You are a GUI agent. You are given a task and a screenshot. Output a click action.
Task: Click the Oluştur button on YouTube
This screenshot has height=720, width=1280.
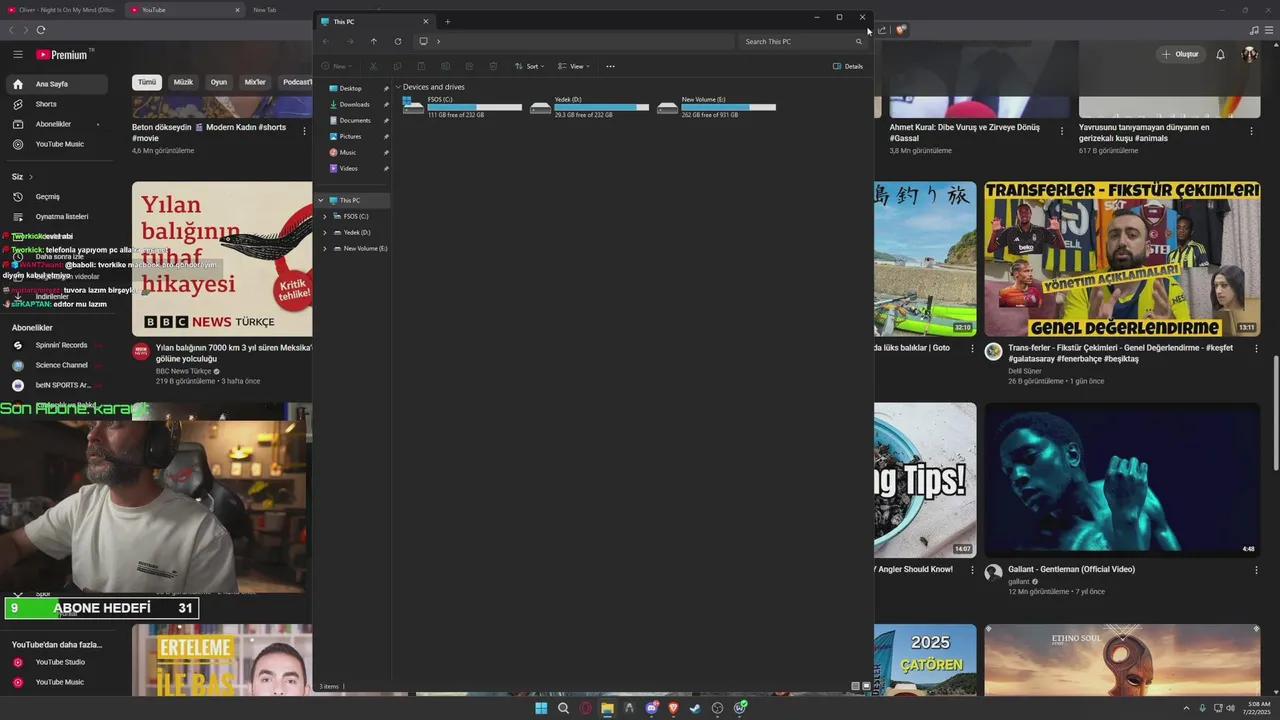point(1180,54)
